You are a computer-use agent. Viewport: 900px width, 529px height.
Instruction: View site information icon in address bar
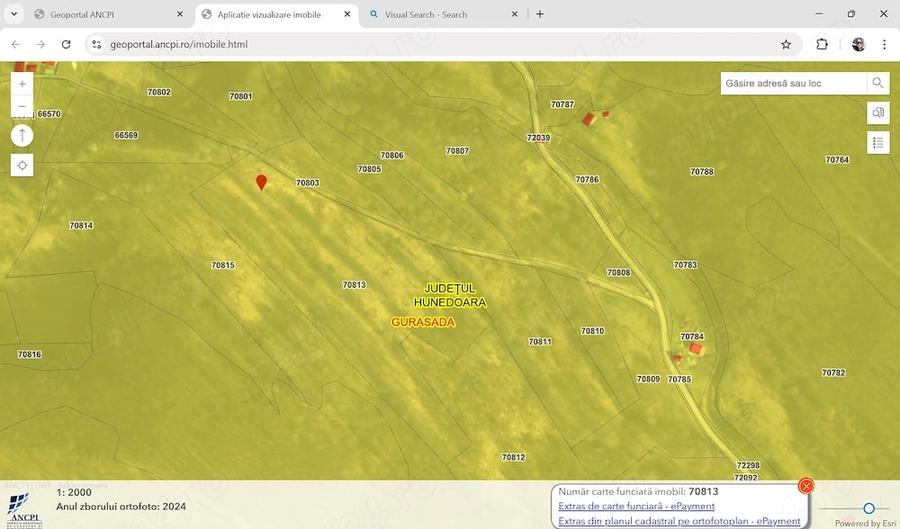96,44
